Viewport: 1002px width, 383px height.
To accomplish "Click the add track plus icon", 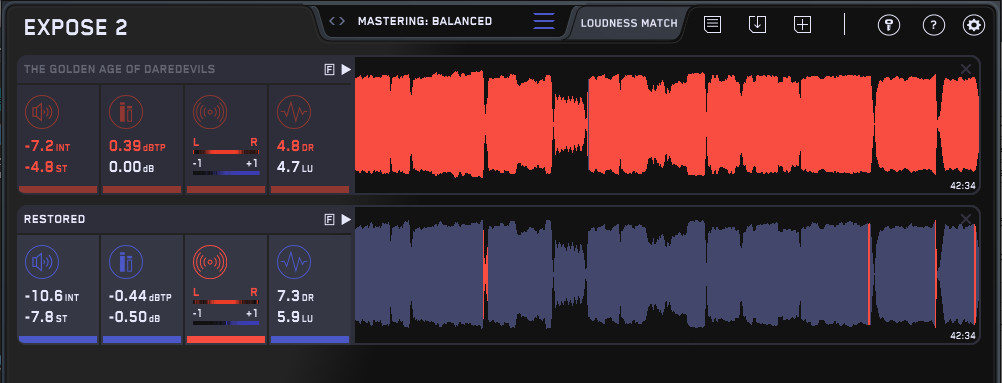I will coord(802,25).
